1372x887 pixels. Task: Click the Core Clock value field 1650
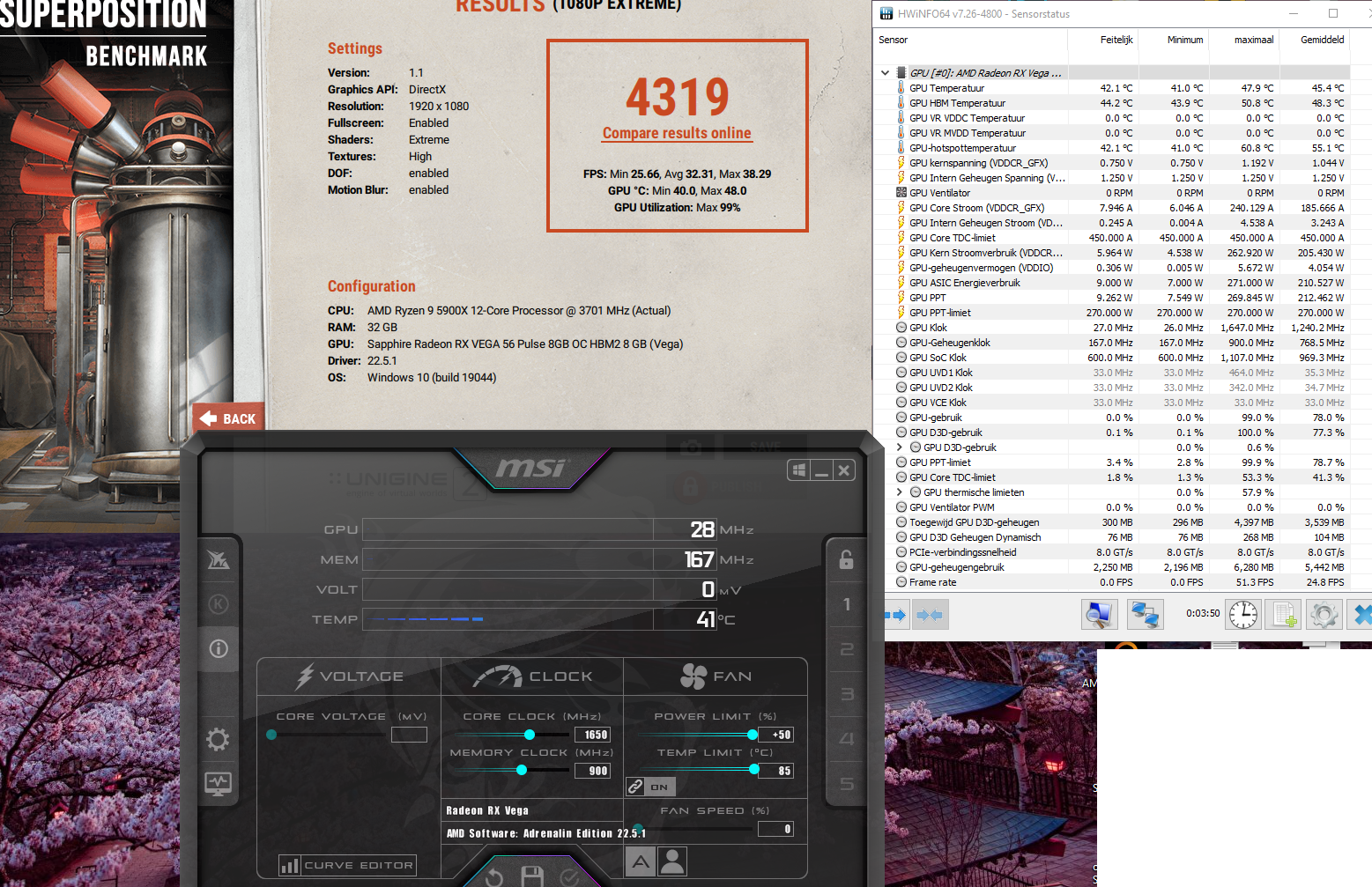tap(592, 735)
